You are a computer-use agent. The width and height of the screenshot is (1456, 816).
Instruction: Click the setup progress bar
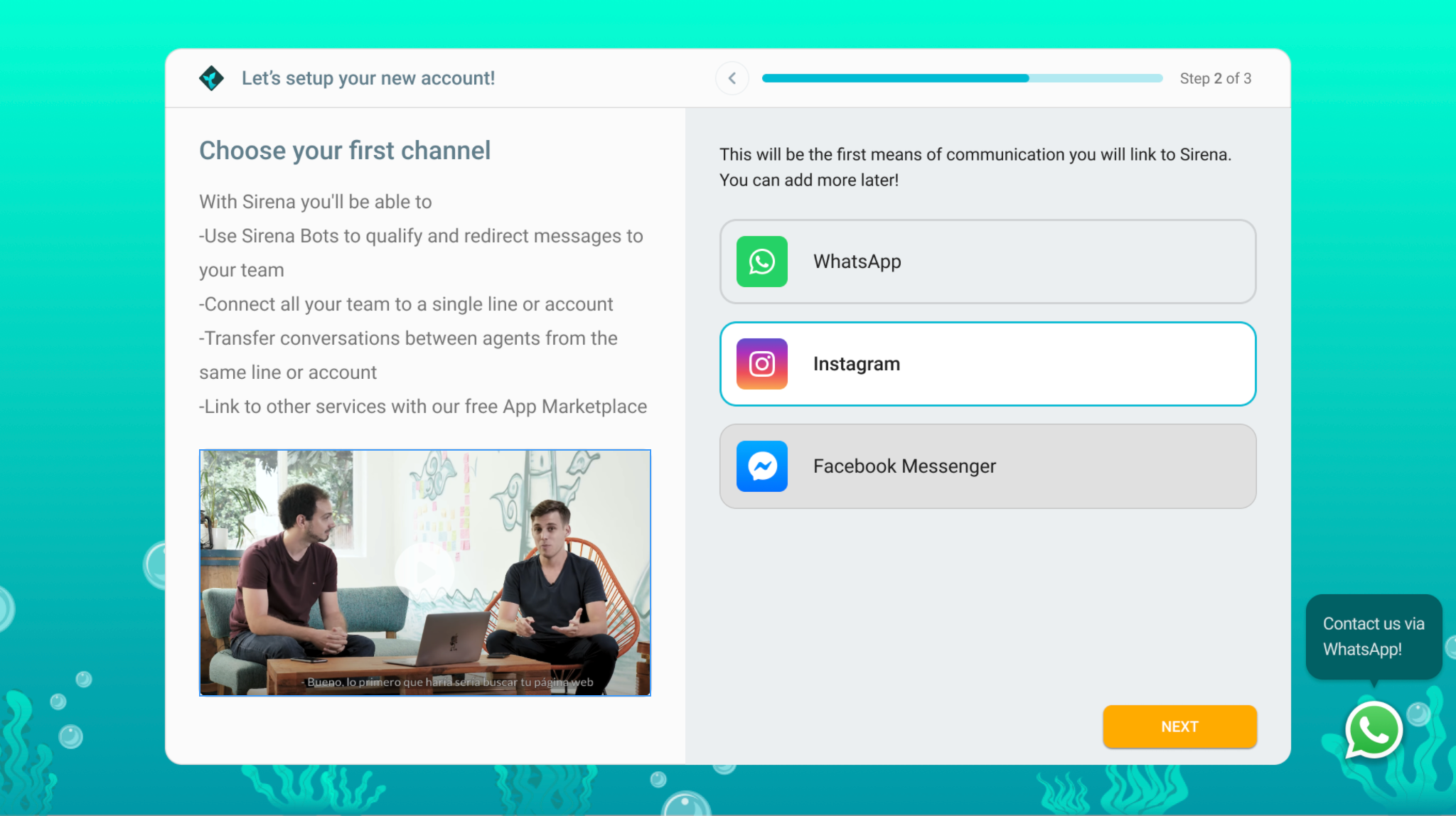click(961, 78)
